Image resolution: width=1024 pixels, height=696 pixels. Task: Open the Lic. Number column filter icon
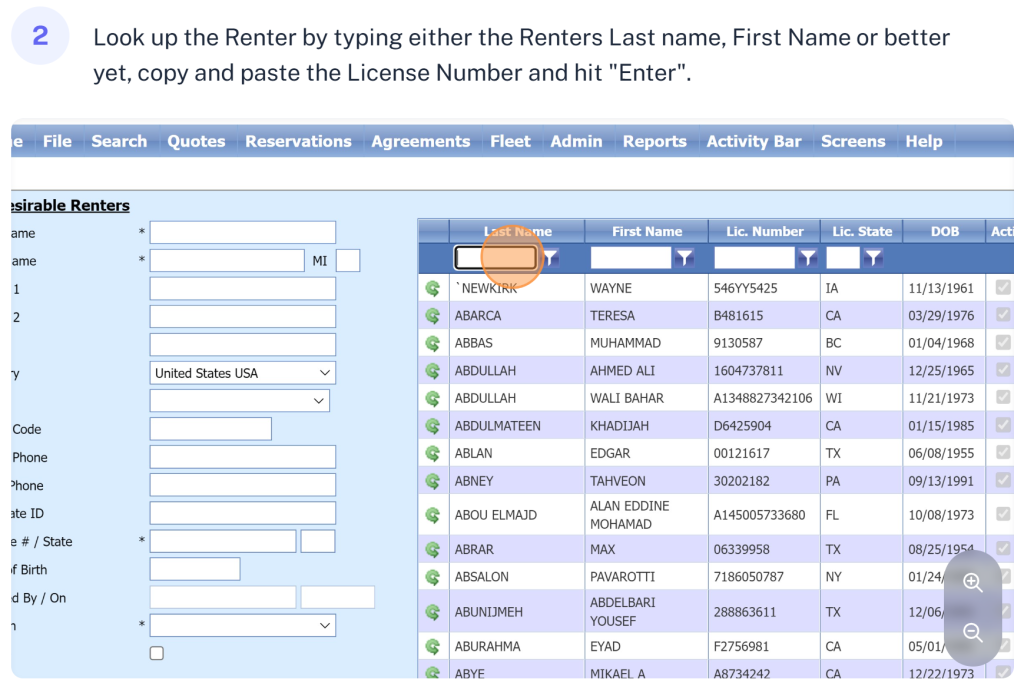point(808,258)
